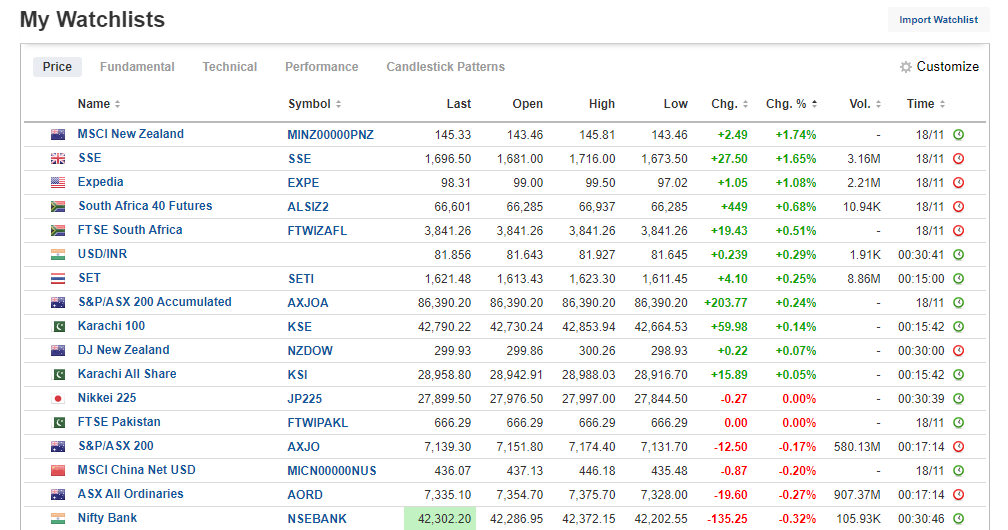Click green clock icon in Karachi All Share row
The height and width of the screenshot is (530, 1008).
pyautogui.click(x=958, y=374)
